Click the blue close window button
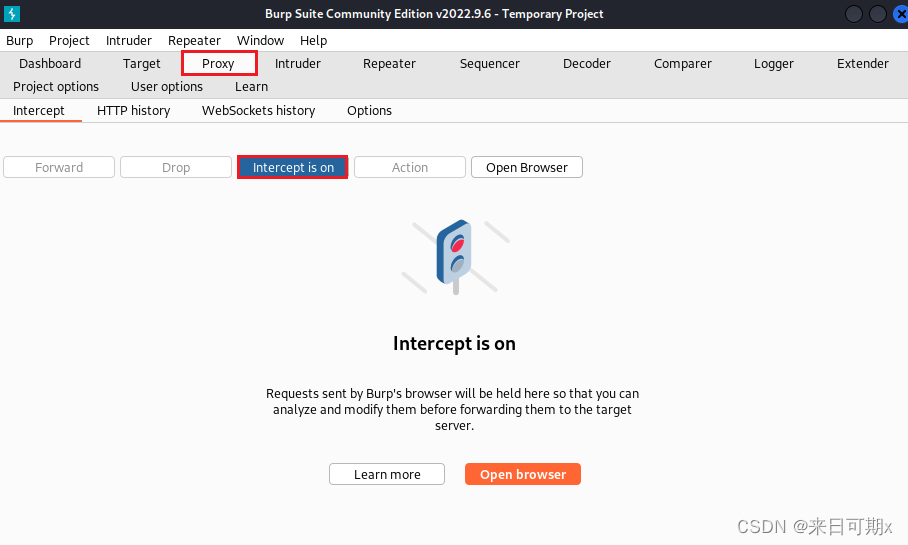This screenshot has width=908, height=545. 900,14
